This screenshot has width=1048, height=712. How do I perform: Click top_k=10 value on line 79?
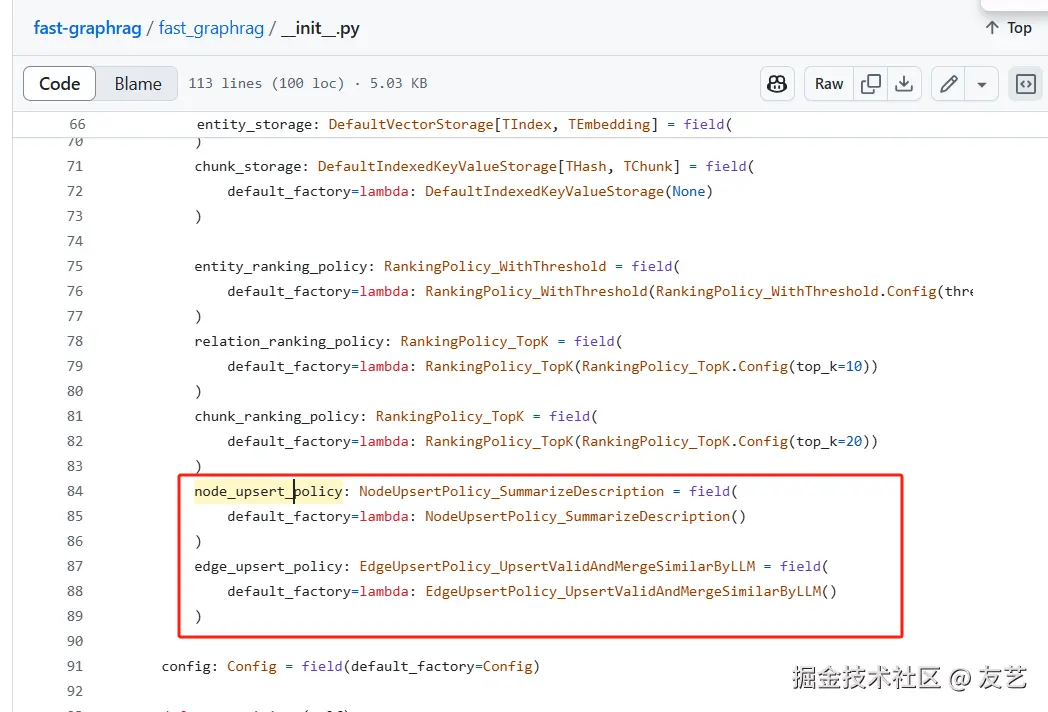click(829, 366)
